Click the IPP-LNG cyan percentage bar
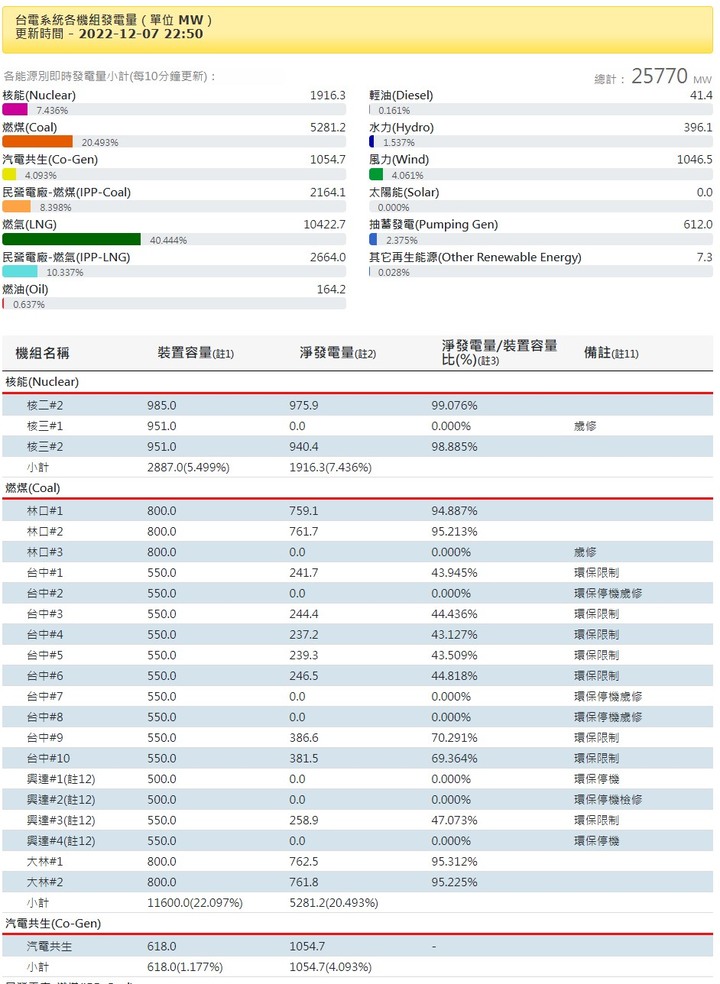Image resolution: width=720 pixels, height=984 pixels. [20, 272]
